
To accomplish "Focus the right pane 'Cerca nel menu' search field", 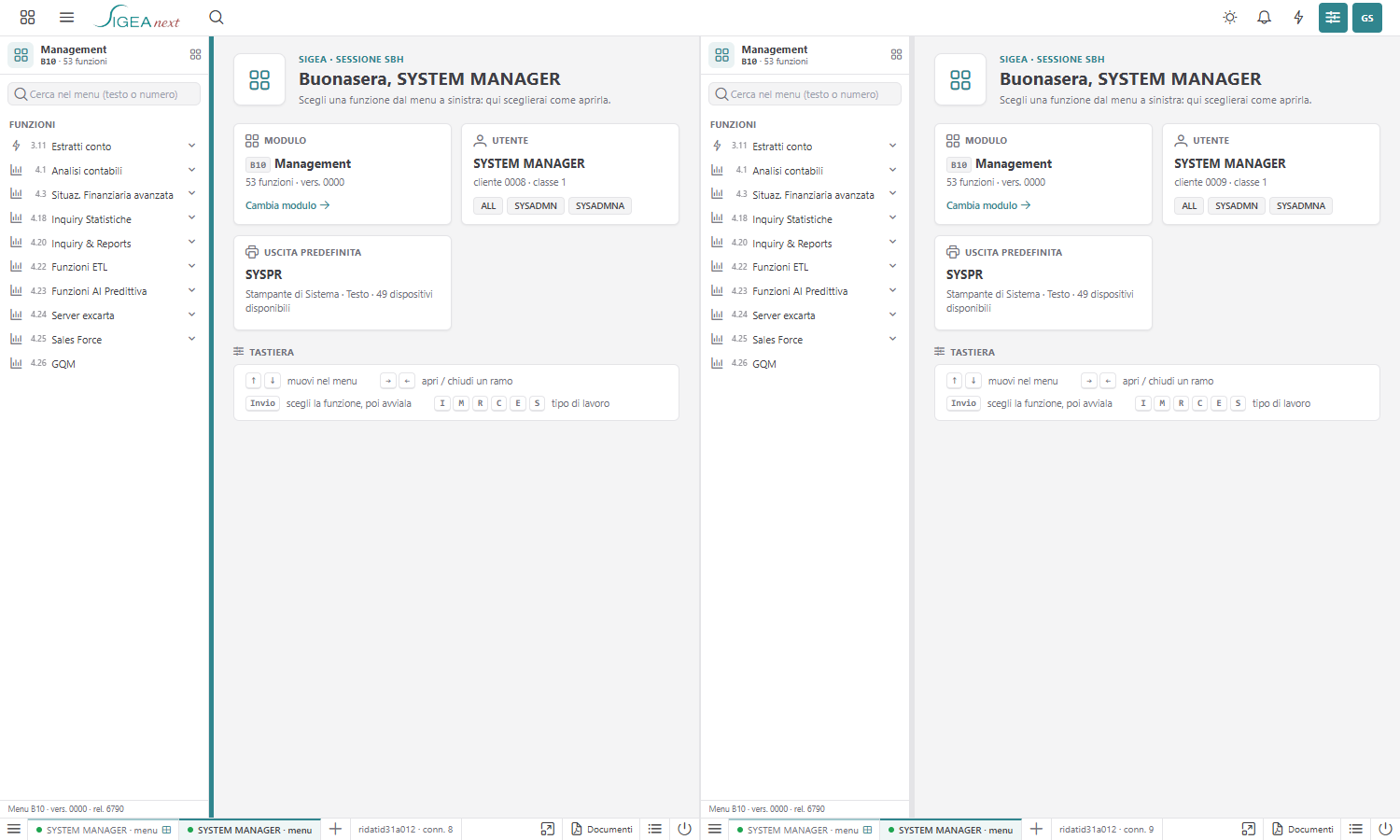I will [805, 94].
